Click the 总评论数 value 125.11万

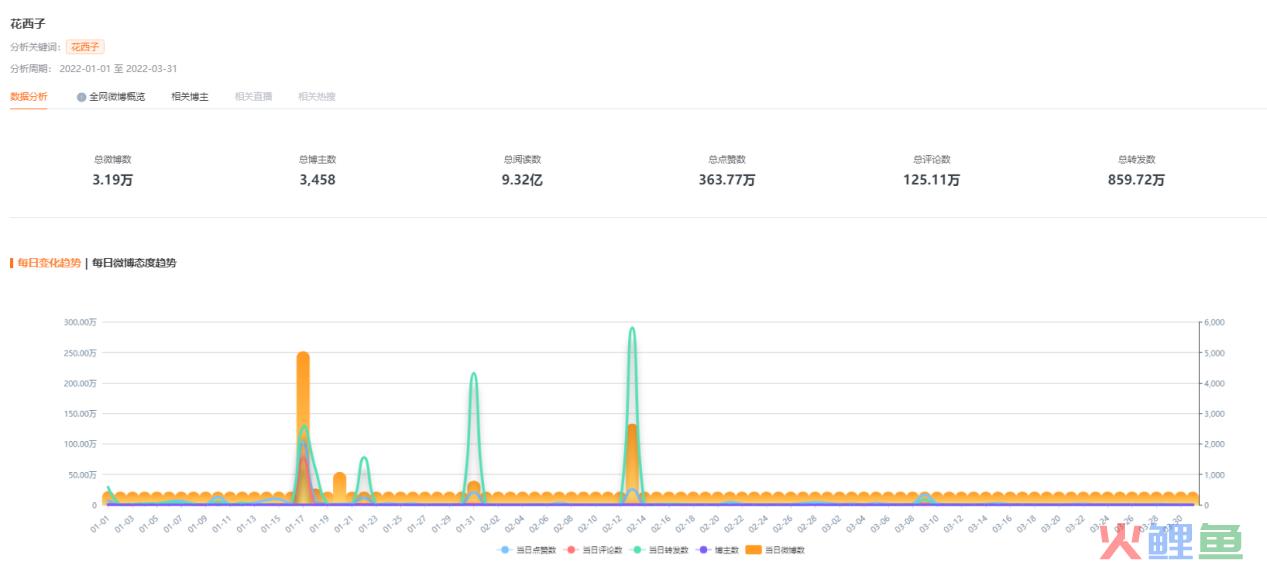pyautogui.click(x=932, y=180)
